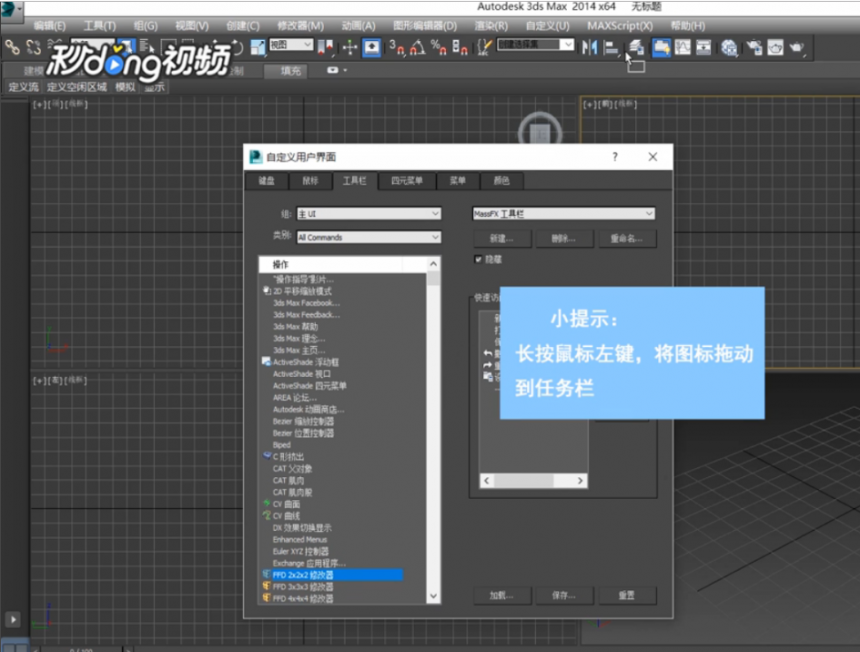
Task: Click Save (保存...) button
Action: (x=563, y=596)
